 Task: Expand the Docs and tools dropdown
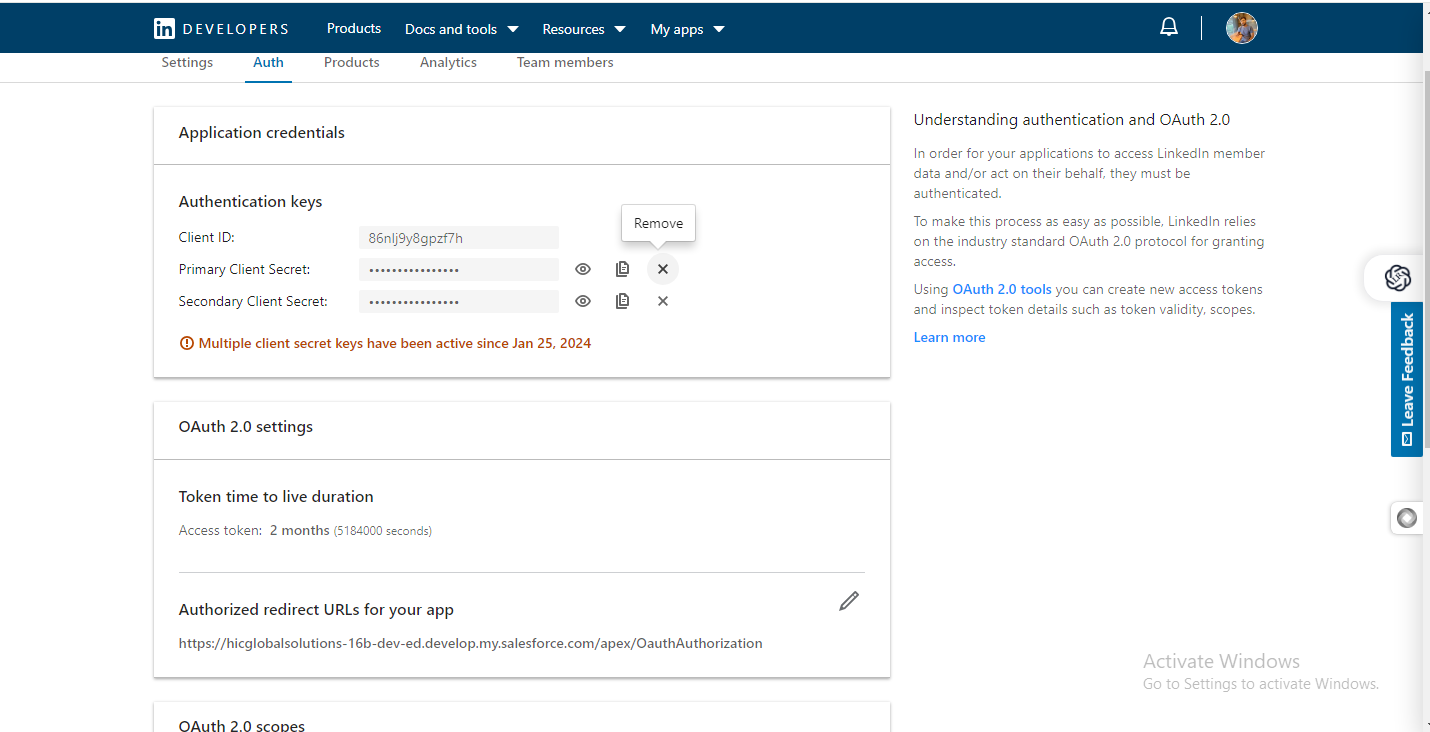pos(461,29)
